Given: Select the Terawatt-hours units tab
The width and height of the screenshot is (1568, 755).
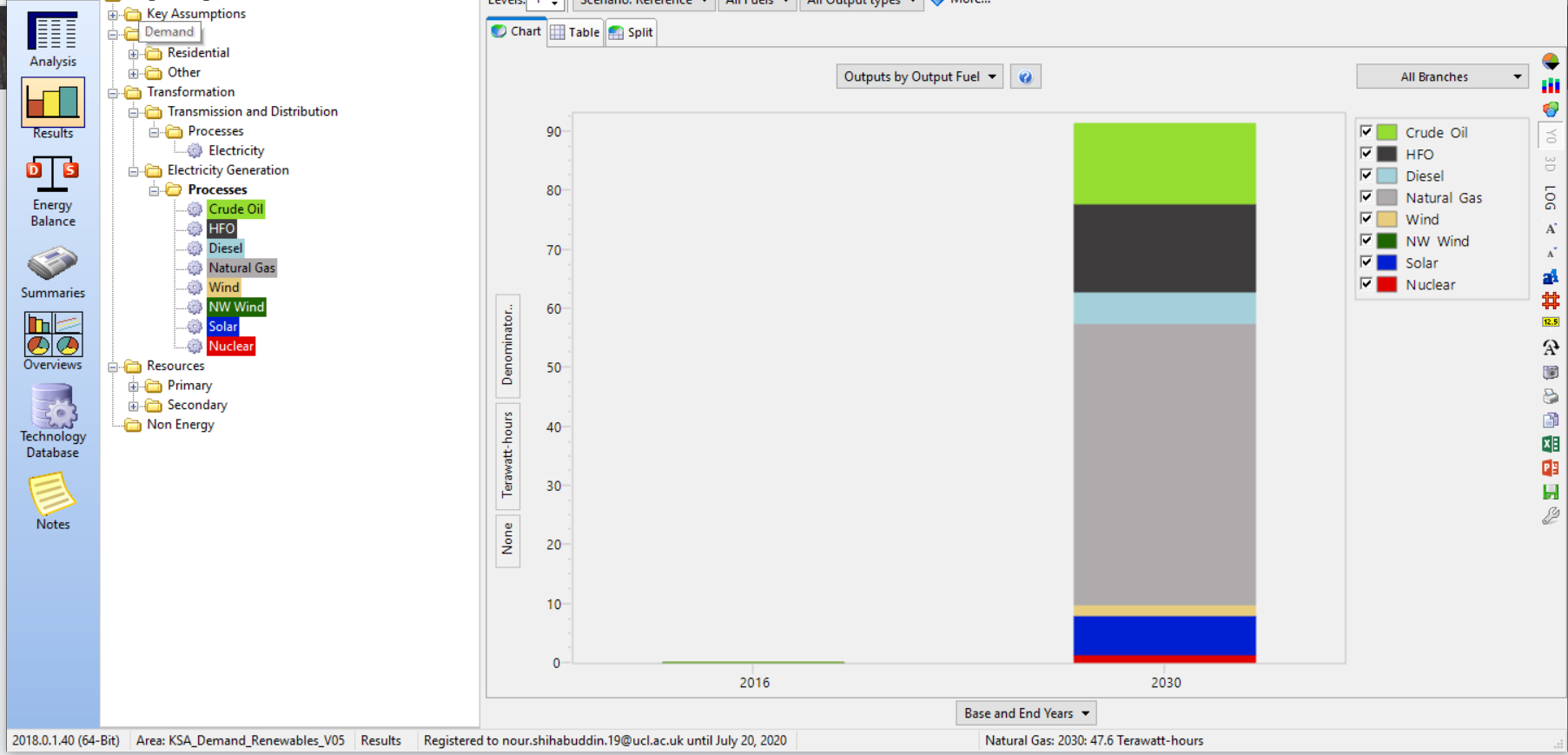Looking at the screenshot, I should pyautogui.click(x=507, y=454).
